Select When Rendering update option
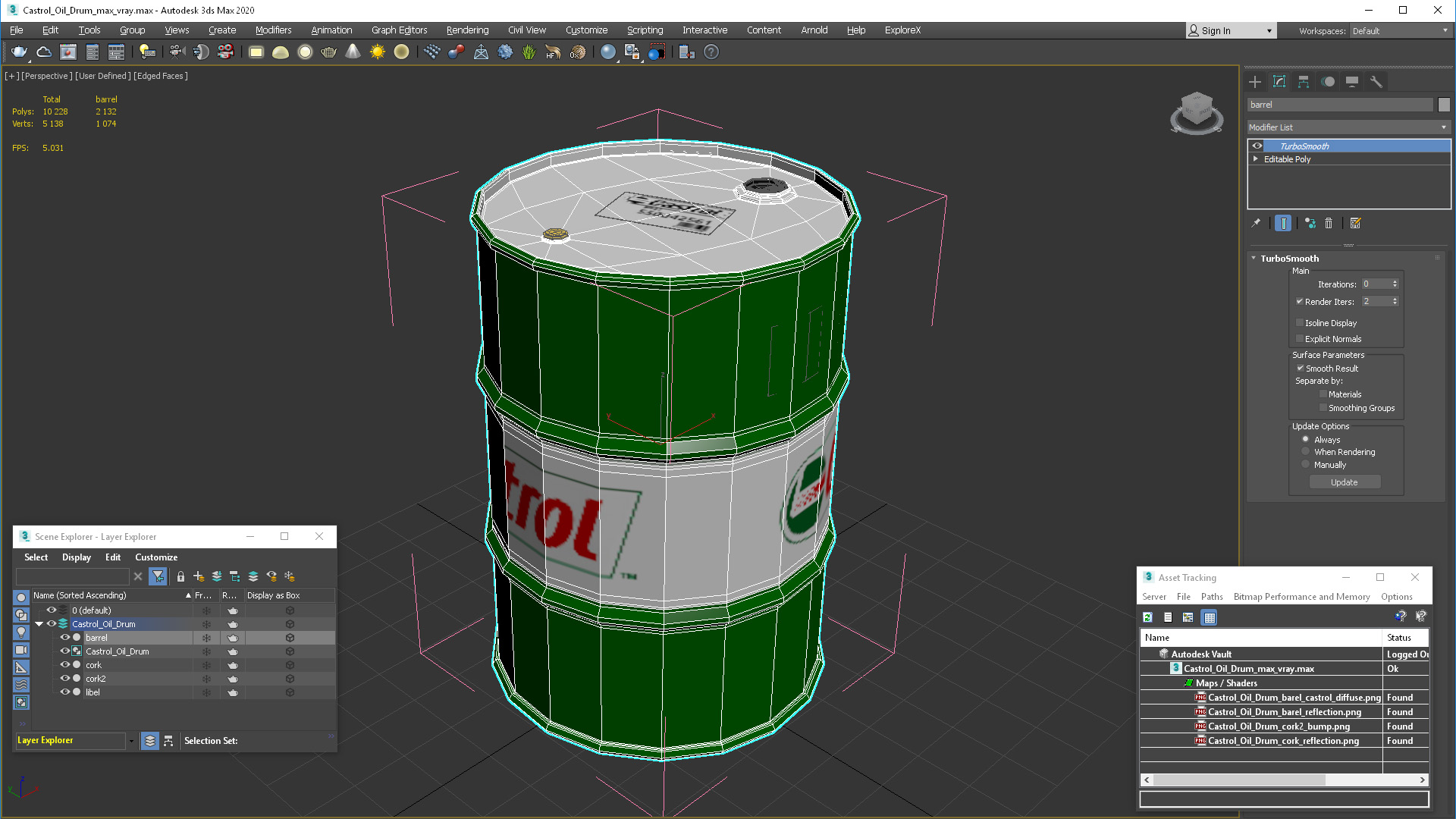This screenshot has height=819, width=1456. click(1306, 452)
